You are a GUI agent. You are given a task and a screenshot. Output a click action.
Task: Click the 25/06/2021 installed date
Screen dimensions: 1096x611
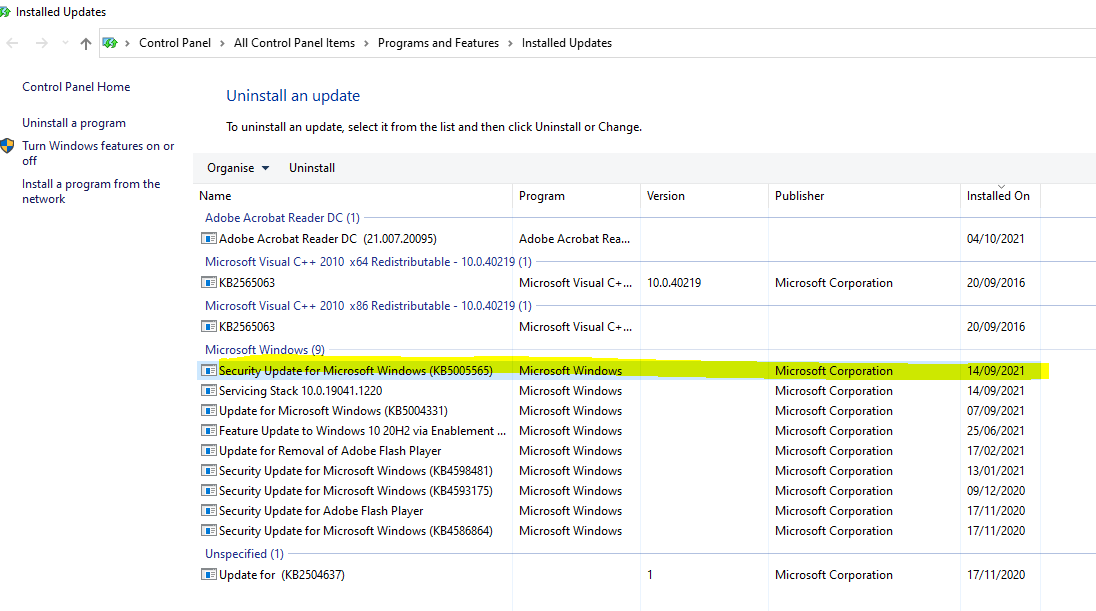click(995, 431)
